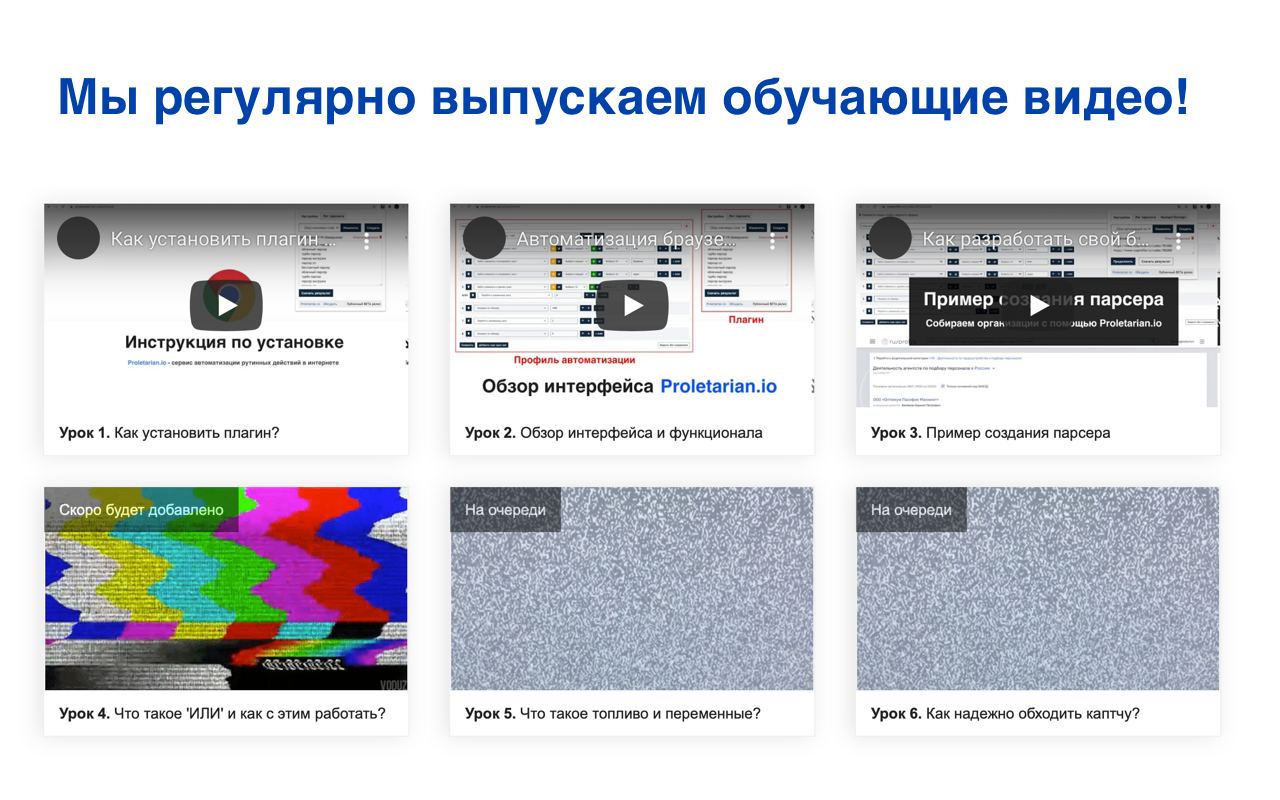Open channel avatar on Урок 2 video
Image resolution: width=1280 pixels, height=800 pixels.
(484, 238)
